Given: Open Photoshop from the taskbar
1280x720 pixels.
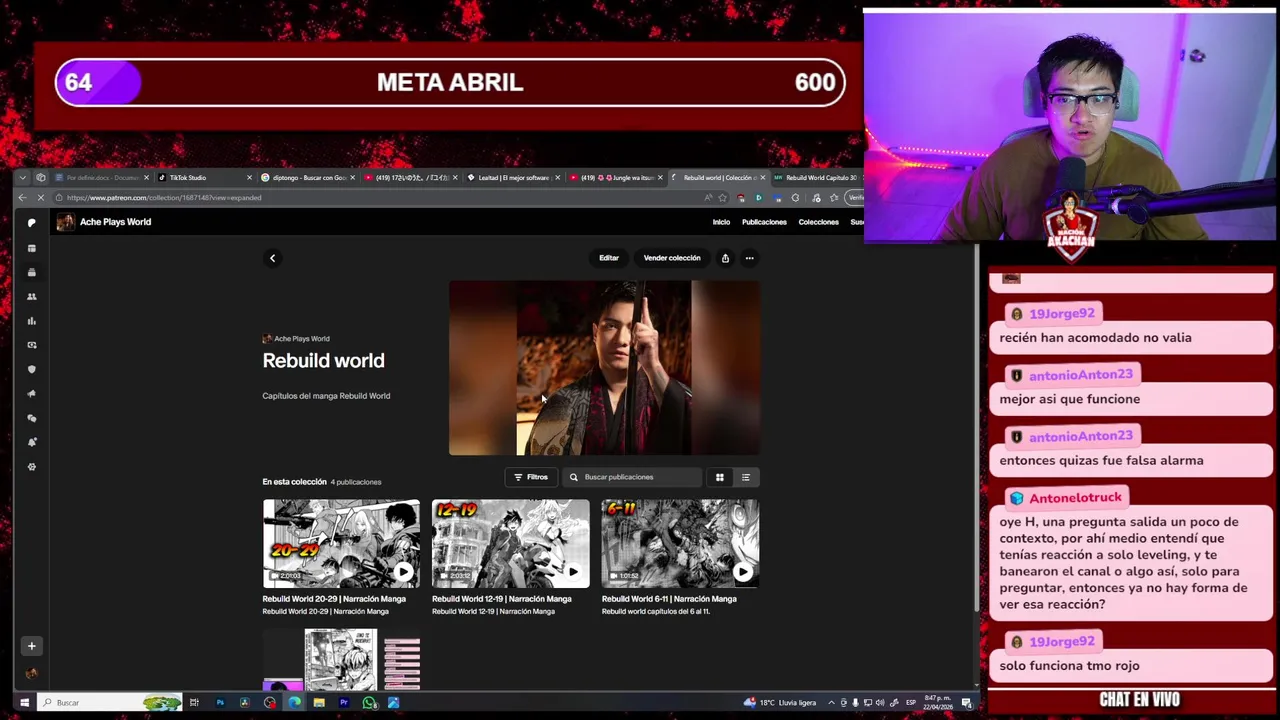Looking at the screenshot, I should click(x=220, y=703).
